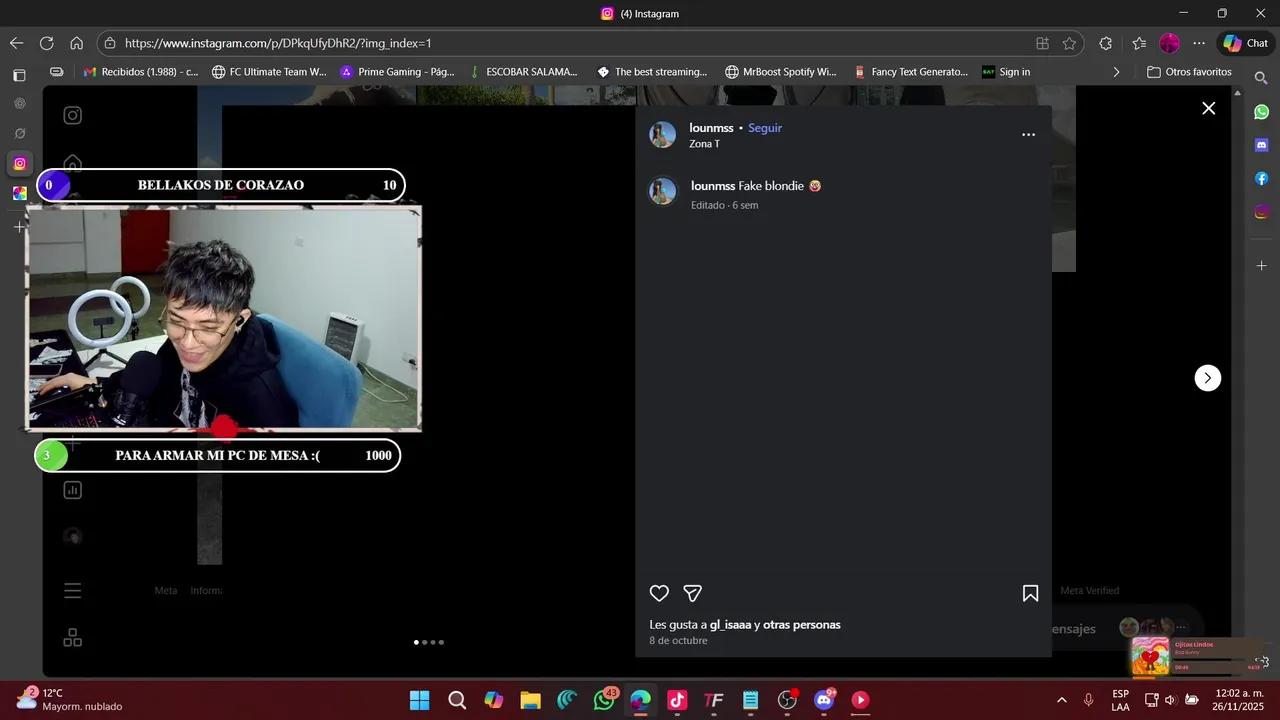Open Discord from the taskbar
This screenshot has height=720, width=1280.
[824, 700]
